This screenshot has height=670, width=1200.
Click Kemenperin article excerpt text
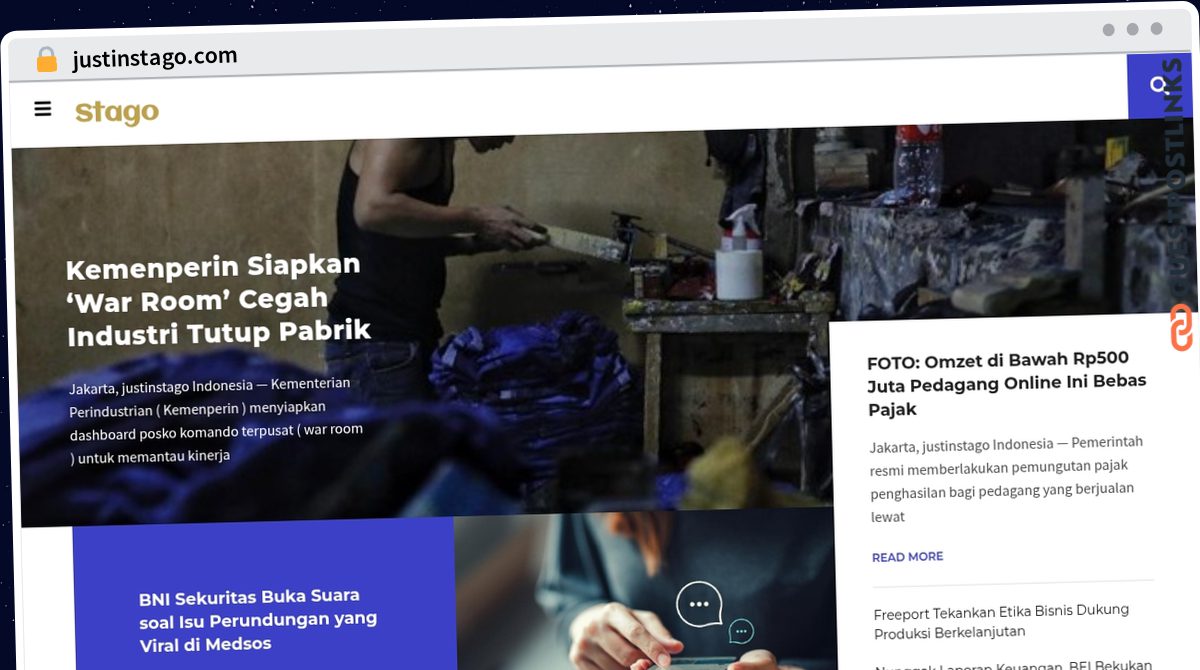pyautogui.click(x=216, y=420)
